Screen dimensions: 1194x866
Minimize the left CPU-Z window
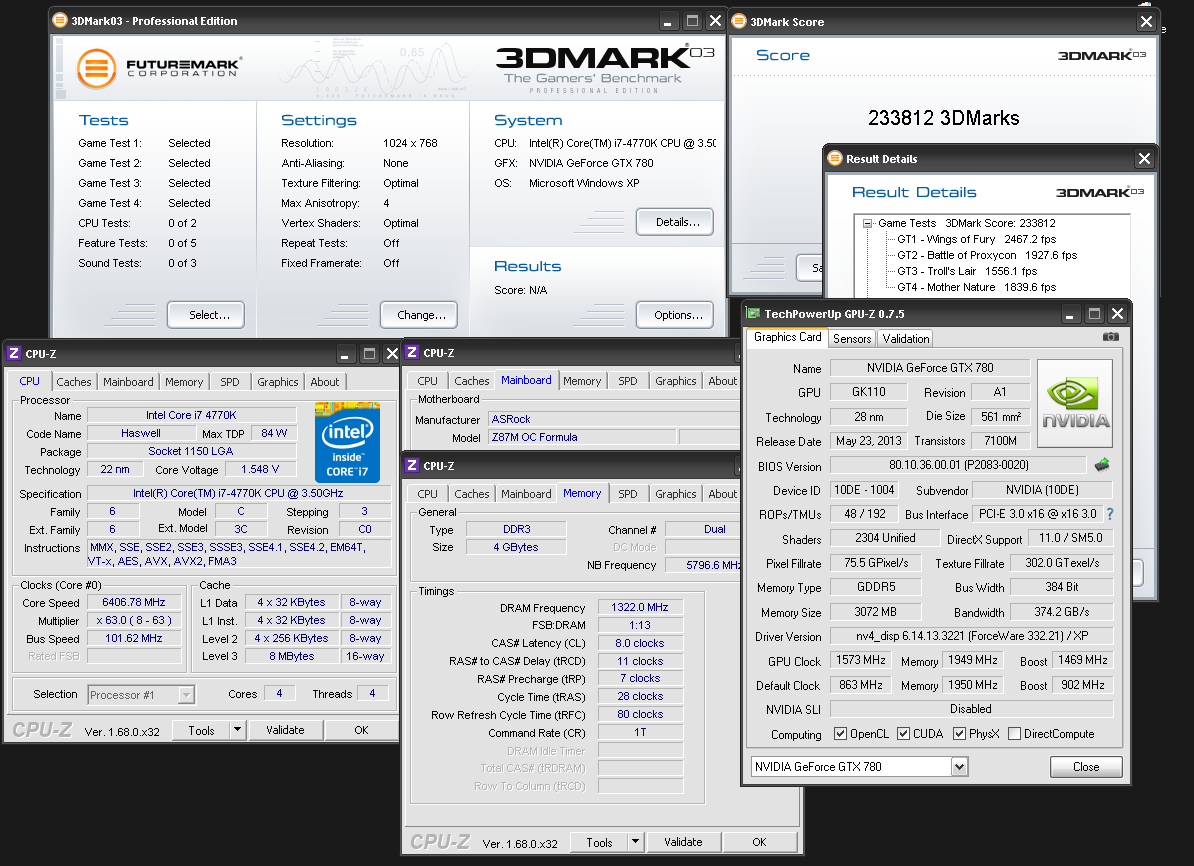(345, 354)
